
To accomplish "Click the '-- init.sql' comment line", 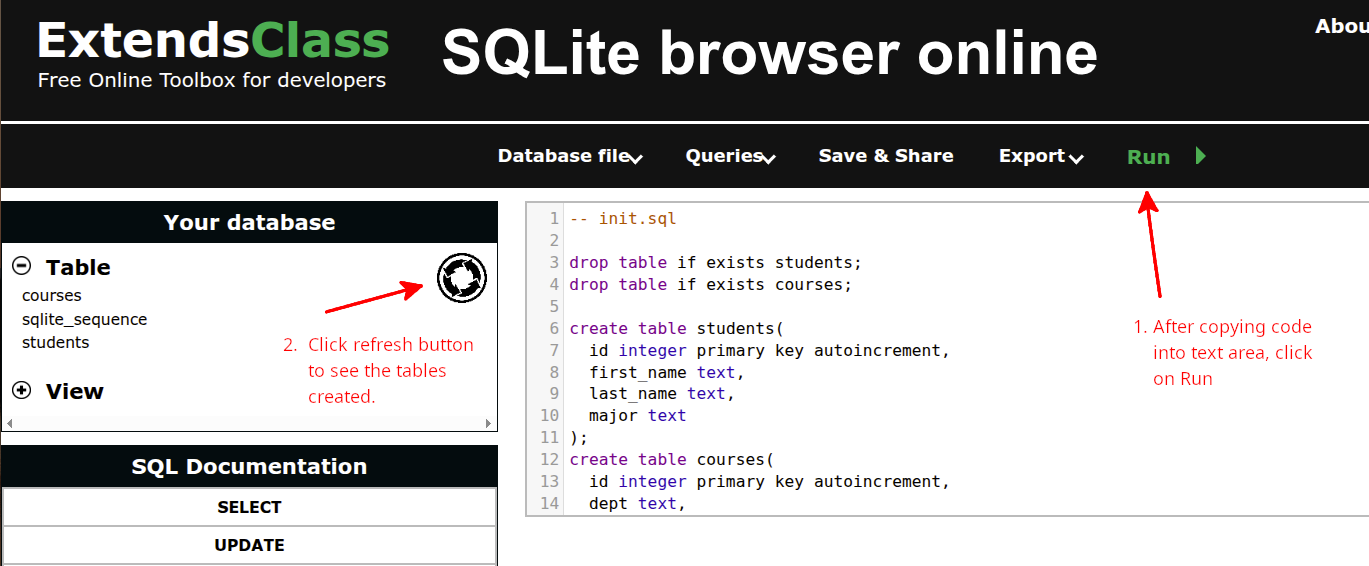I will coord(623,218).
